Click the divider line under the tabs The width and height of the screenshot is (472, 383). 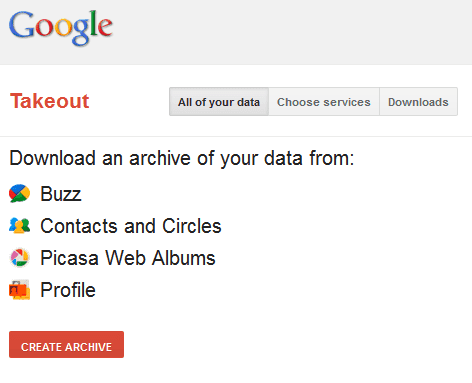236,136
